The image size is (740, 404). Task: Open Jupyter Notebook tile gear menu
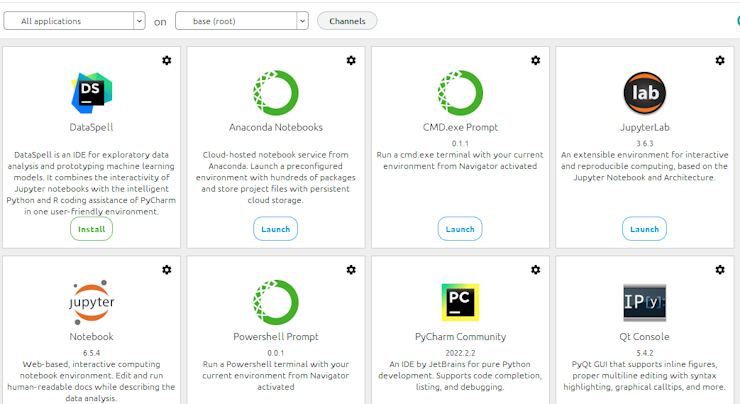pos(167,270)
